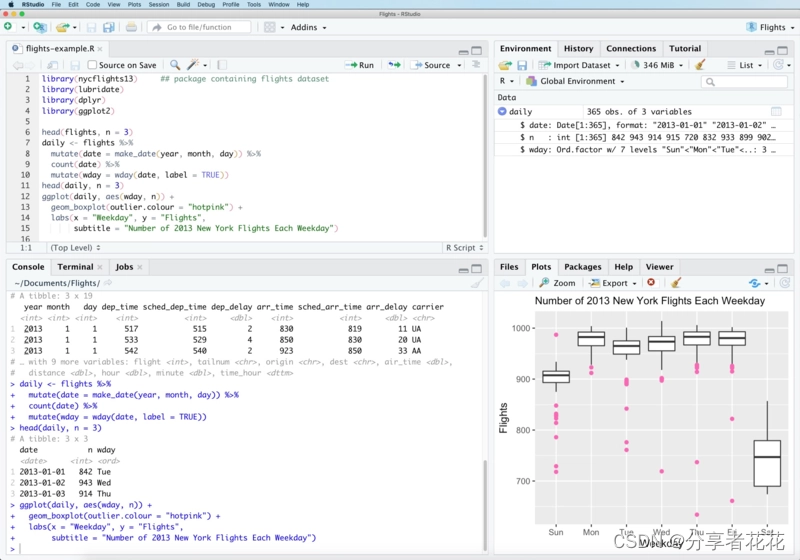Click the New File icon
Image resolution: width=800 pixels, height=560 pixels.
click(x=8, y=27)
